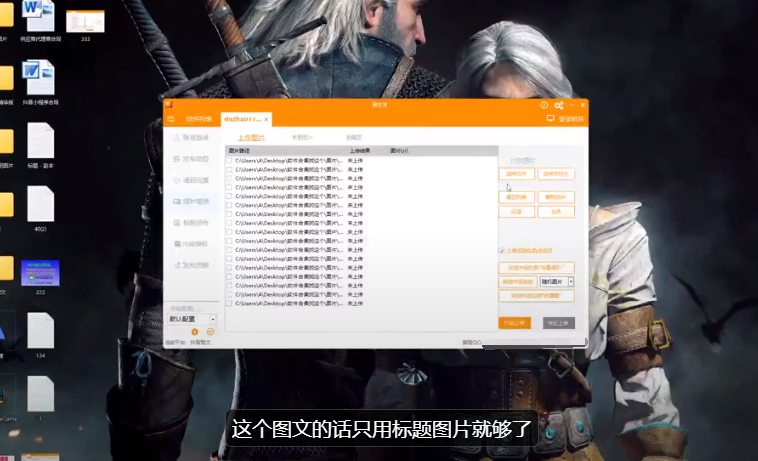The image size is (758, 461).
Task: Click the 全选 button
Action: point(556,212)
